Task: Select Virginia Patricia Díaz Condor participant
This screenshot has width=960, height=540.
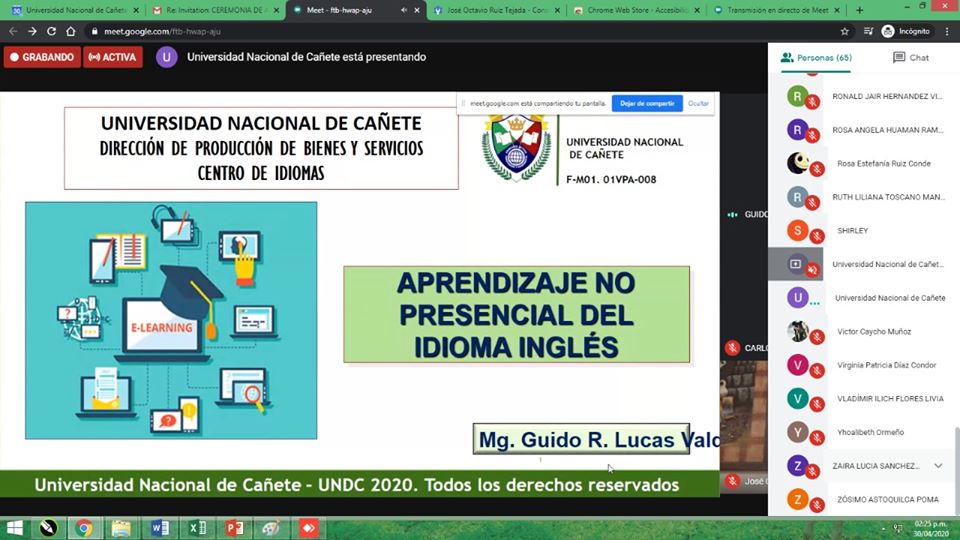Action: pyautogui.click(x=863, y=365)
